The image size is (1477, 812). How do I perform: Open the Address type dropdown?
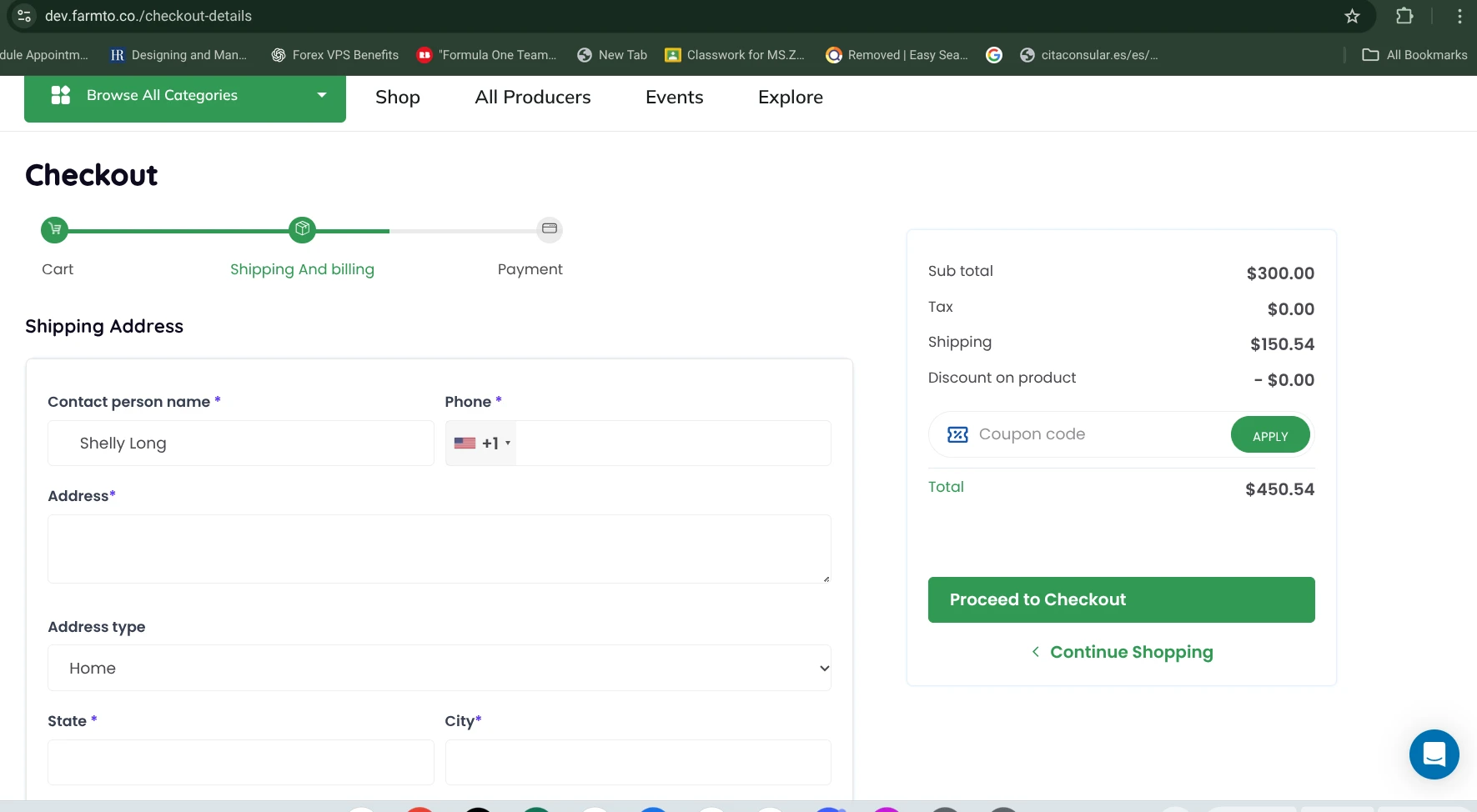coord(439,668)
